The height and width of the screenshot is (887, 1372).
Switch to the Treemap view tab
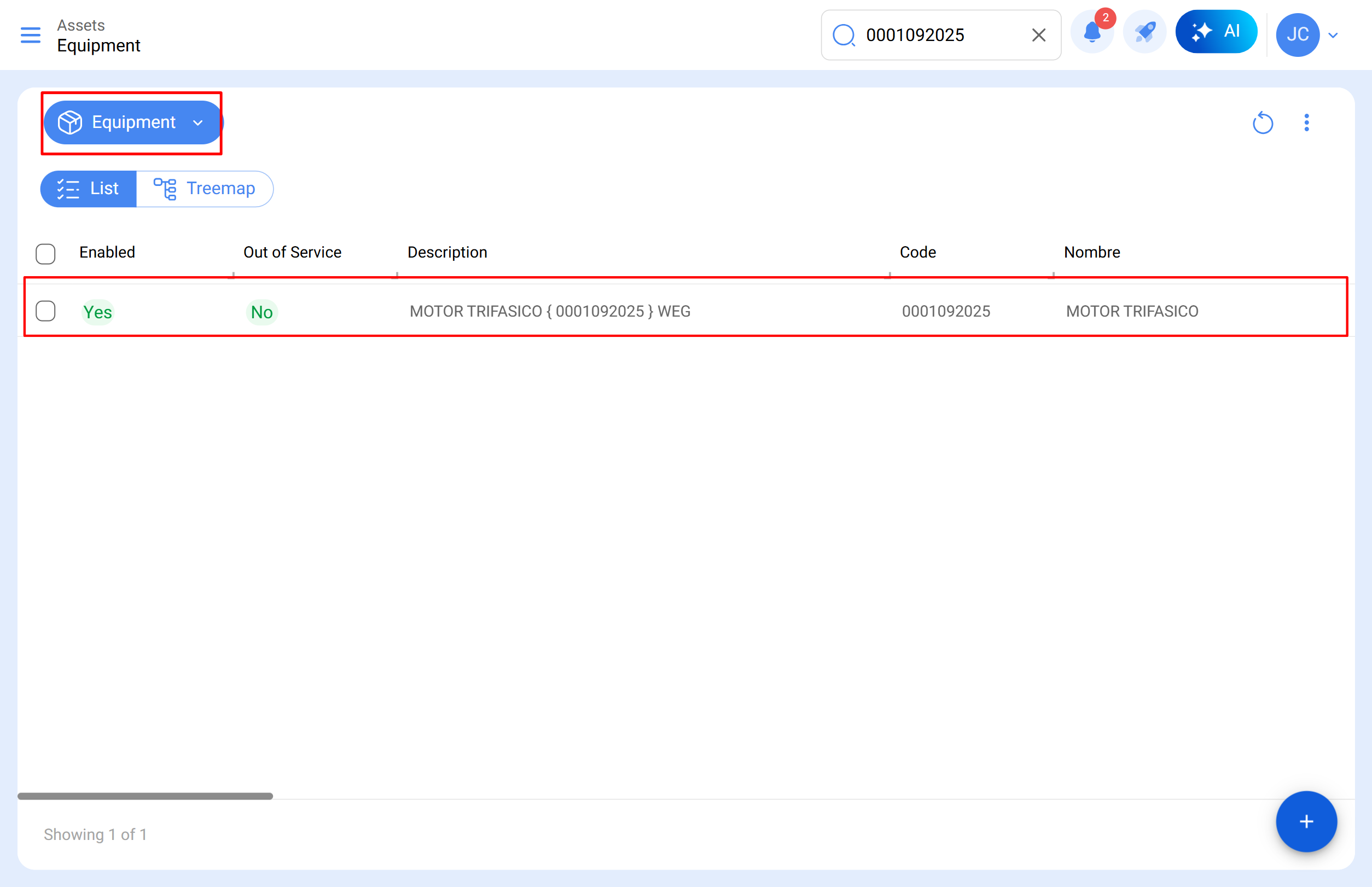[x=206, y=188]
